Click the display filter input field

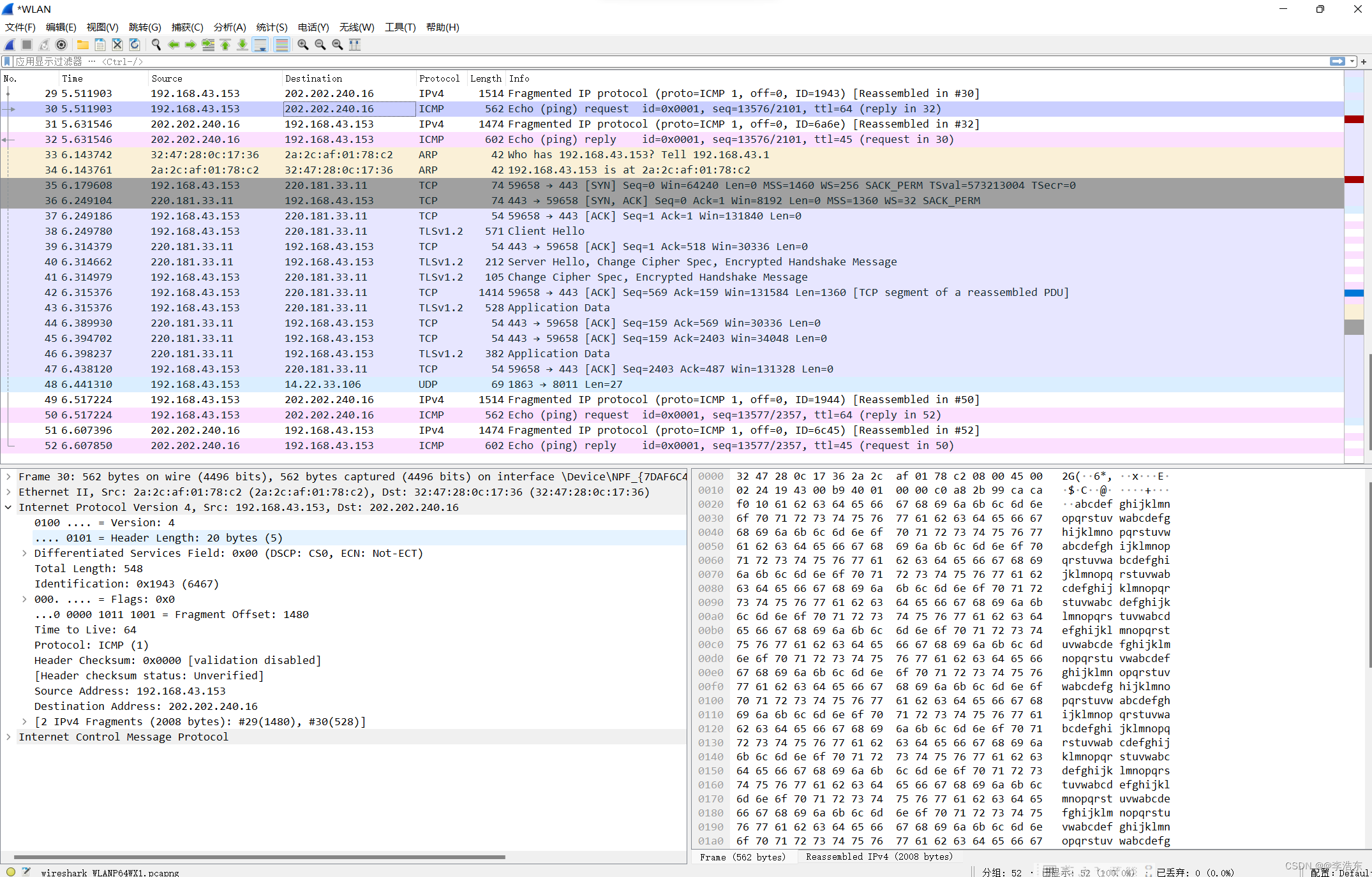click(670, 61)
